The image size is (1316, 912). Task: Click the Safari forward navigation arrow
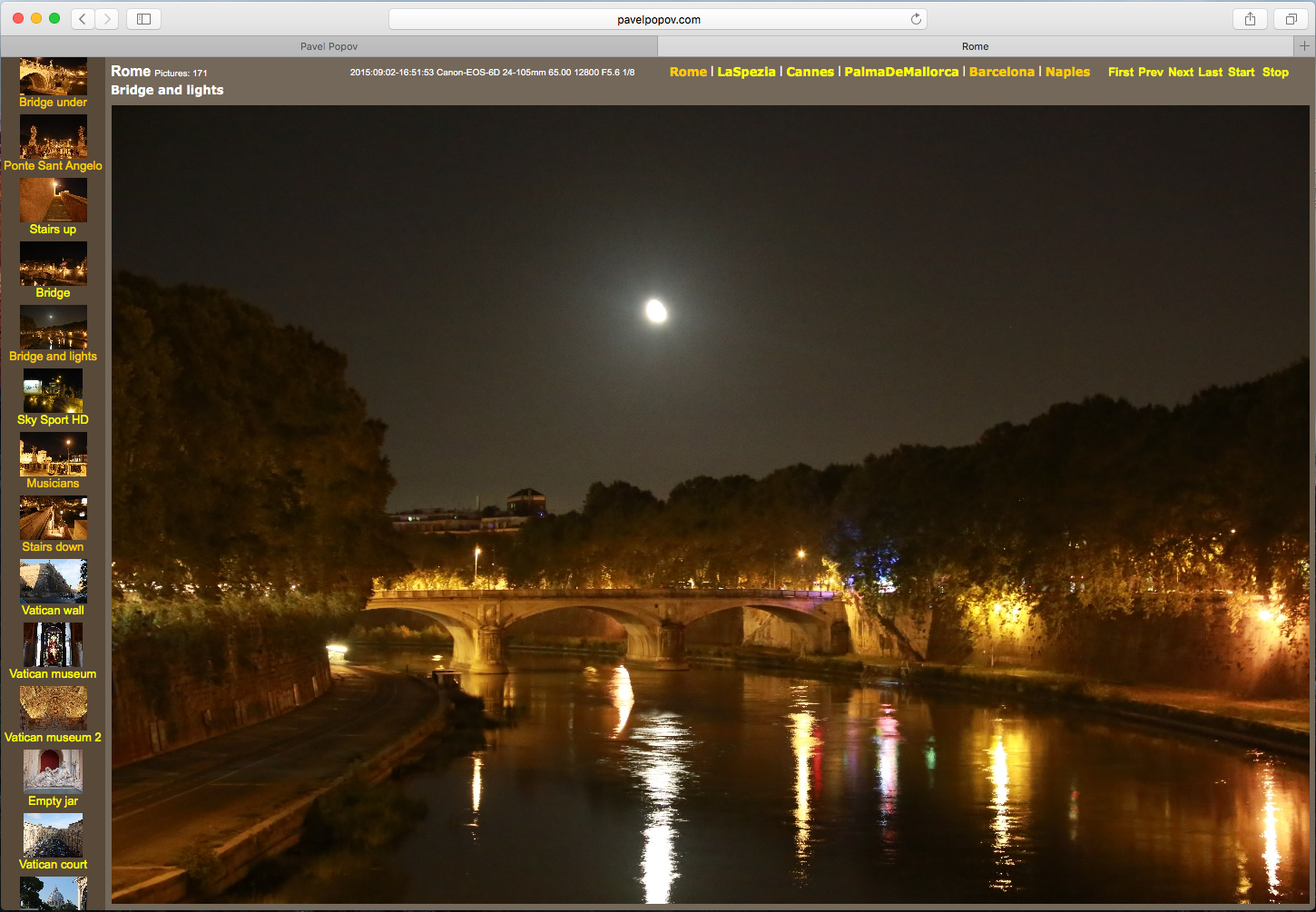coord(107,19)
